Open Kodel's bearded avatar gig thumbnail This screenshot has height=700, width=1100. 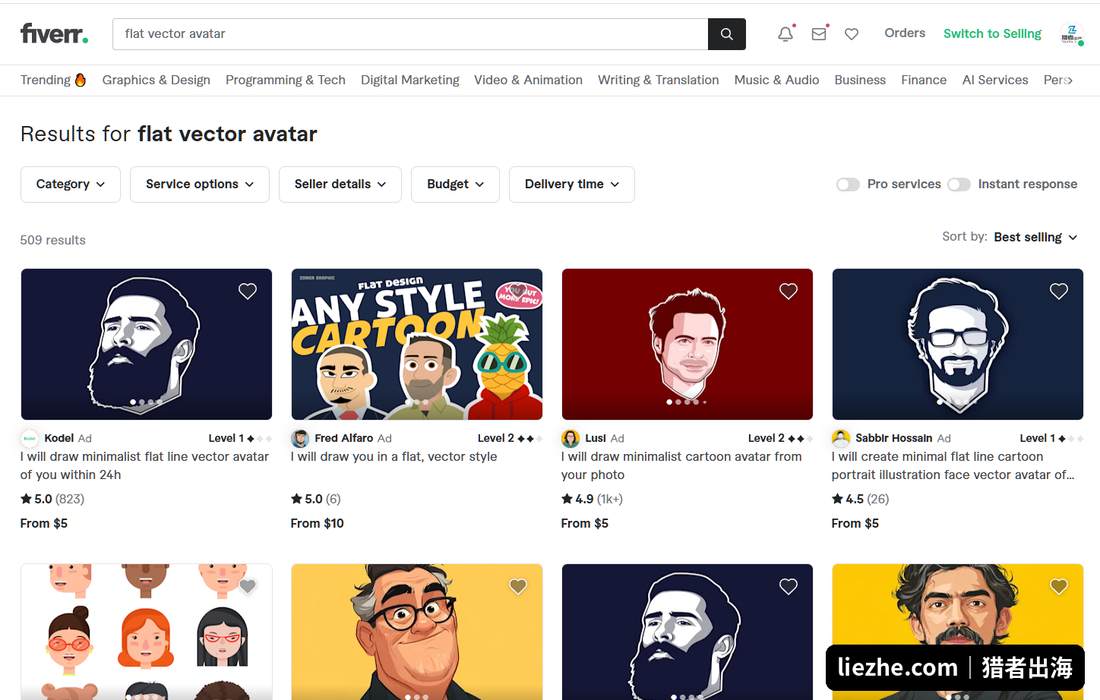tap(147, 344)
